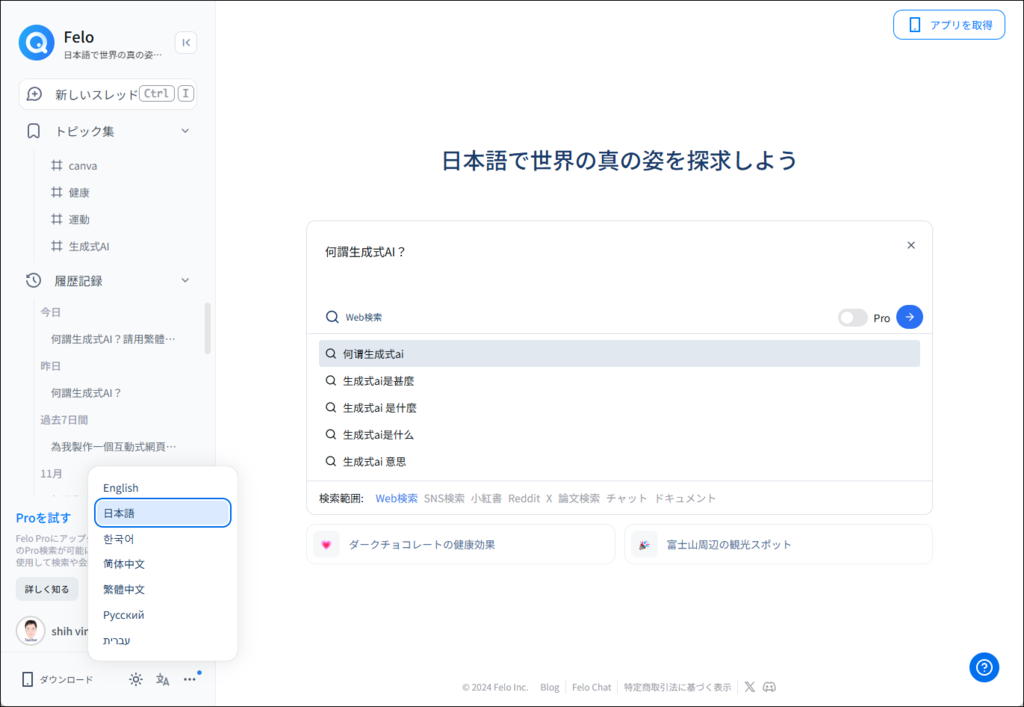This screenshot has height=707, width=1024.
Task: Click the Web検索 mode selector
Action: point(355,317)
